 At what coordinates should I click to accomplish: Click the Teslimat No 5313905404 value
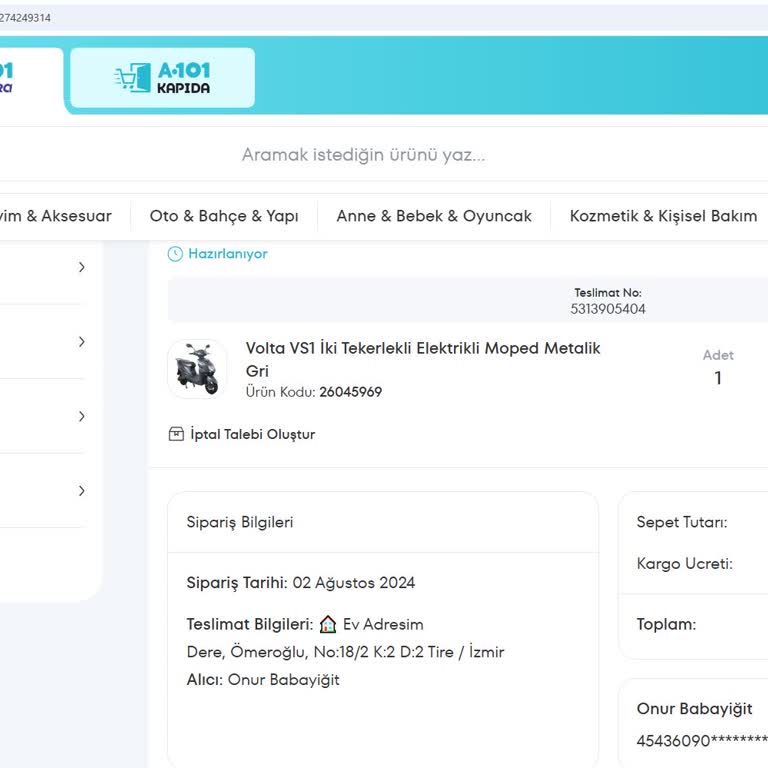(608, 309)
